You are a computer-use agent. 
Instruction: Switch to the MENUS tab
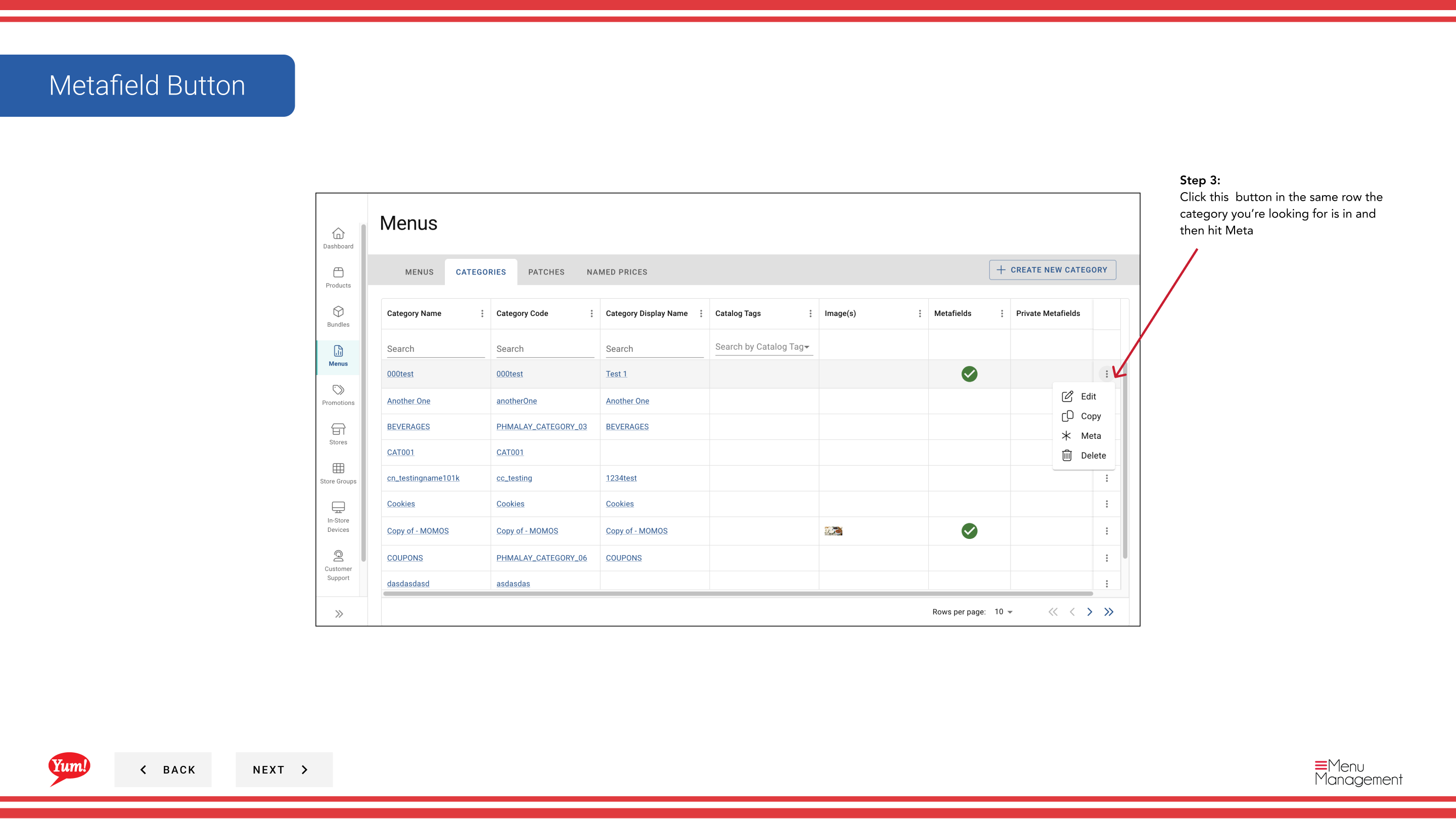pos(419,272)
